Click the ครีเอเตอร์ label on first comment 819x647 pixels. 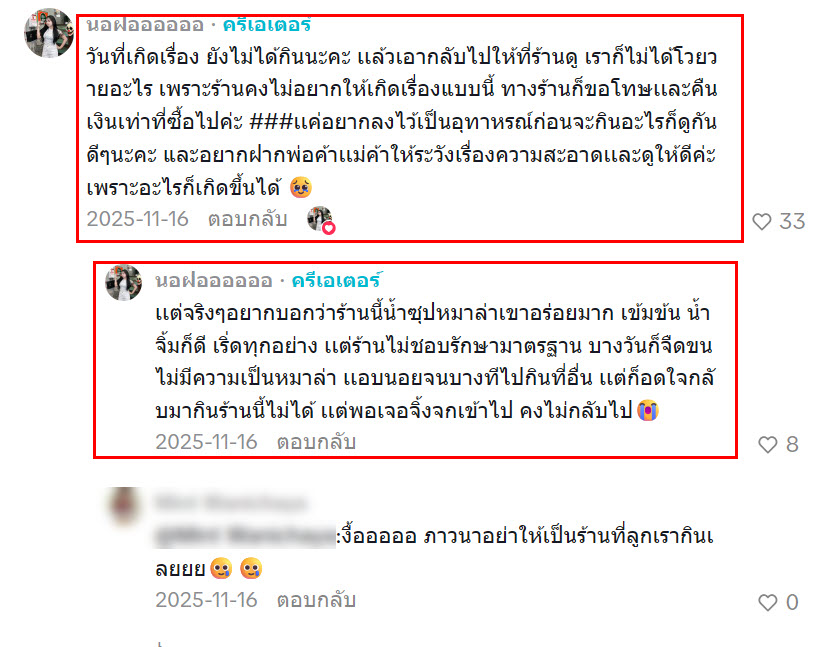(267, 25)
